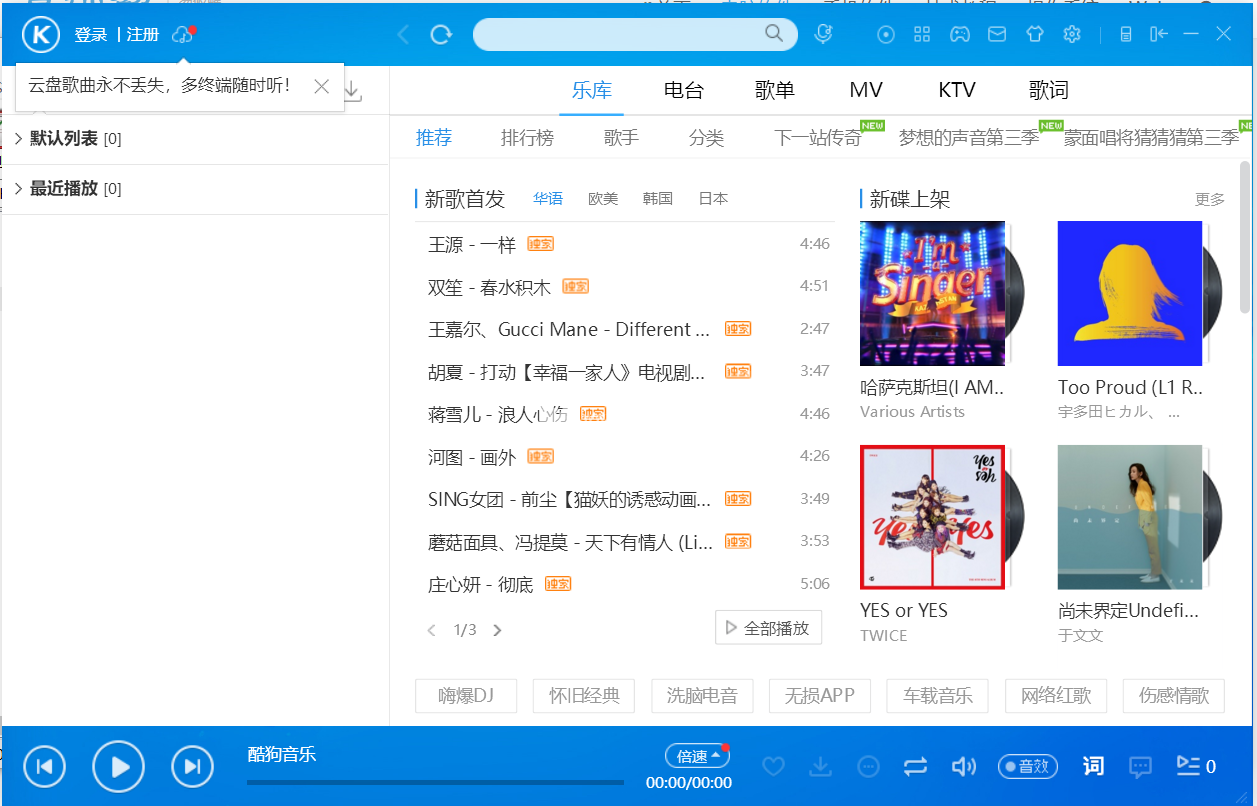This screenshot has height=806, width=1257.
Task: Open the cloud disk icon beside 注册
Action: 182,35
